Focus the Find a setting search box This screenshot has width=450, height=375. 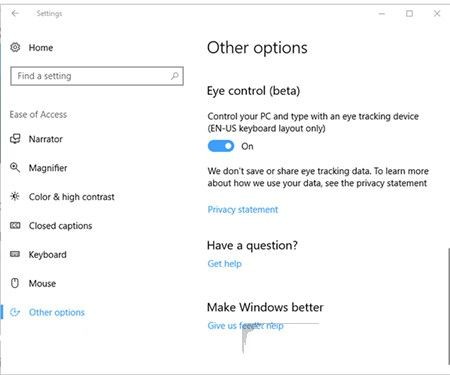click(x=97, y=76)
